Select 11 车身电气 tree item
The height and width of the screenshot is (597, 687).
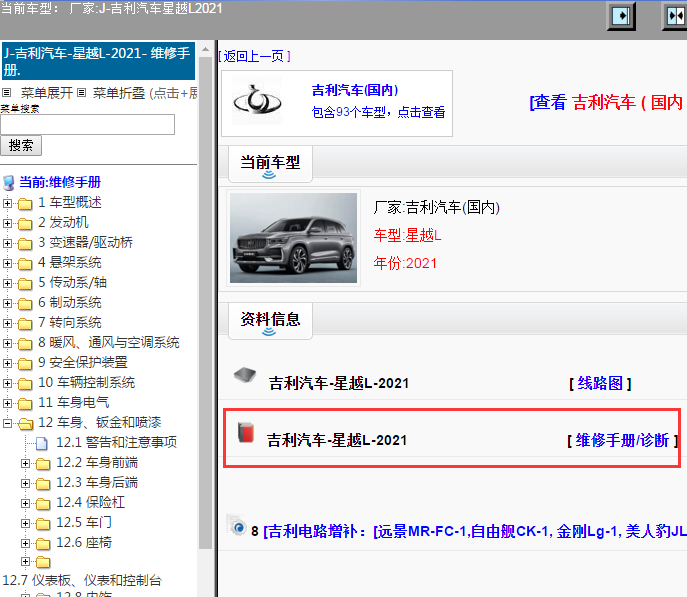click(x=74, y=402)
